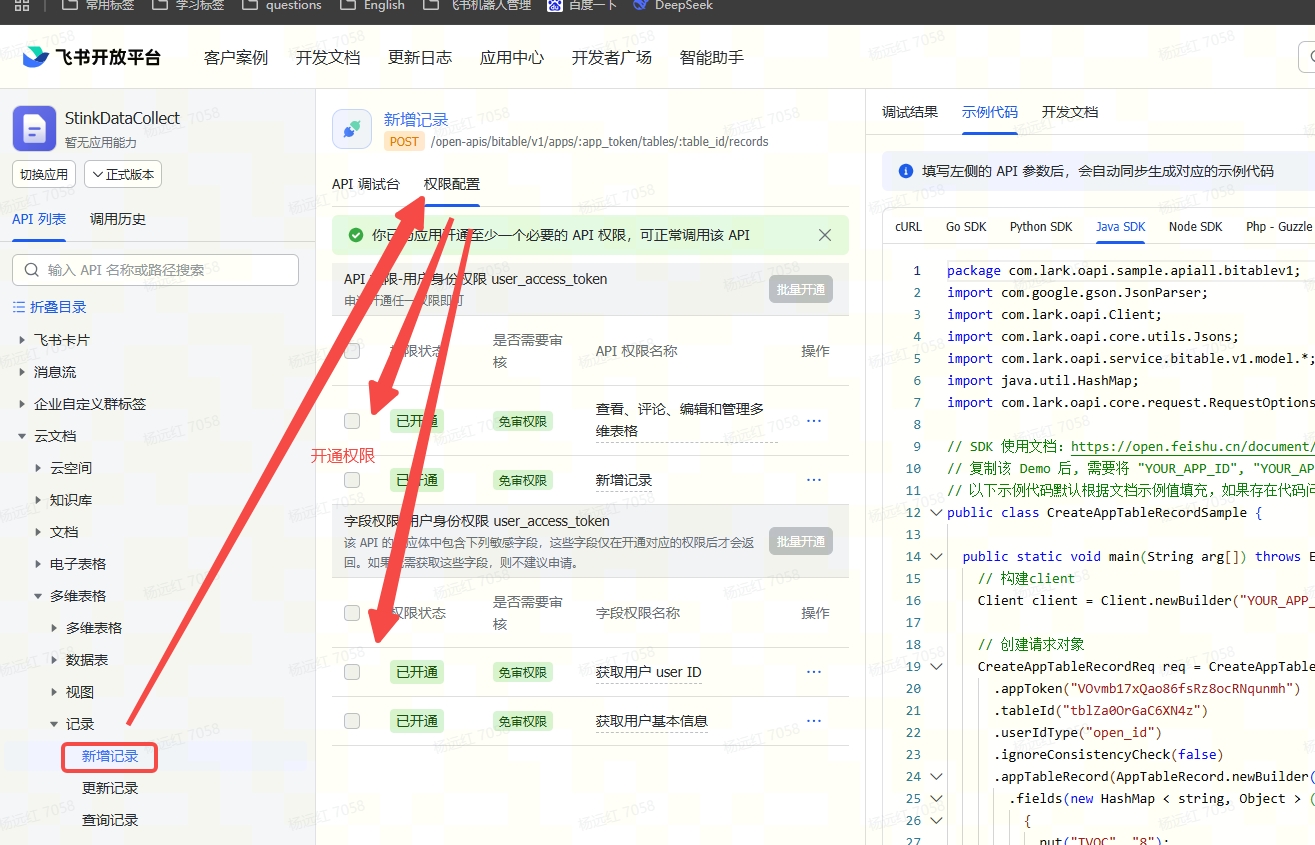Open 更新记录 in the API tree

(x=110, y=788)
